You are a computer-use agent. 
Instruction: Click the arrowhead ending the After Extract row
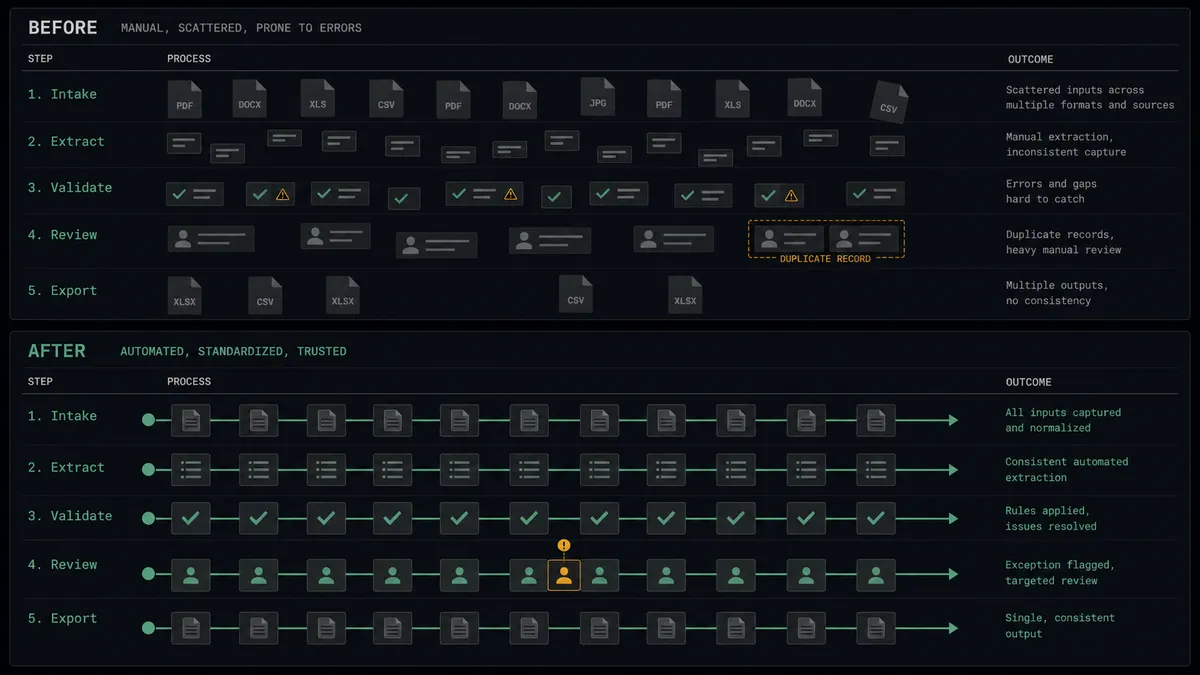(953, 470)
